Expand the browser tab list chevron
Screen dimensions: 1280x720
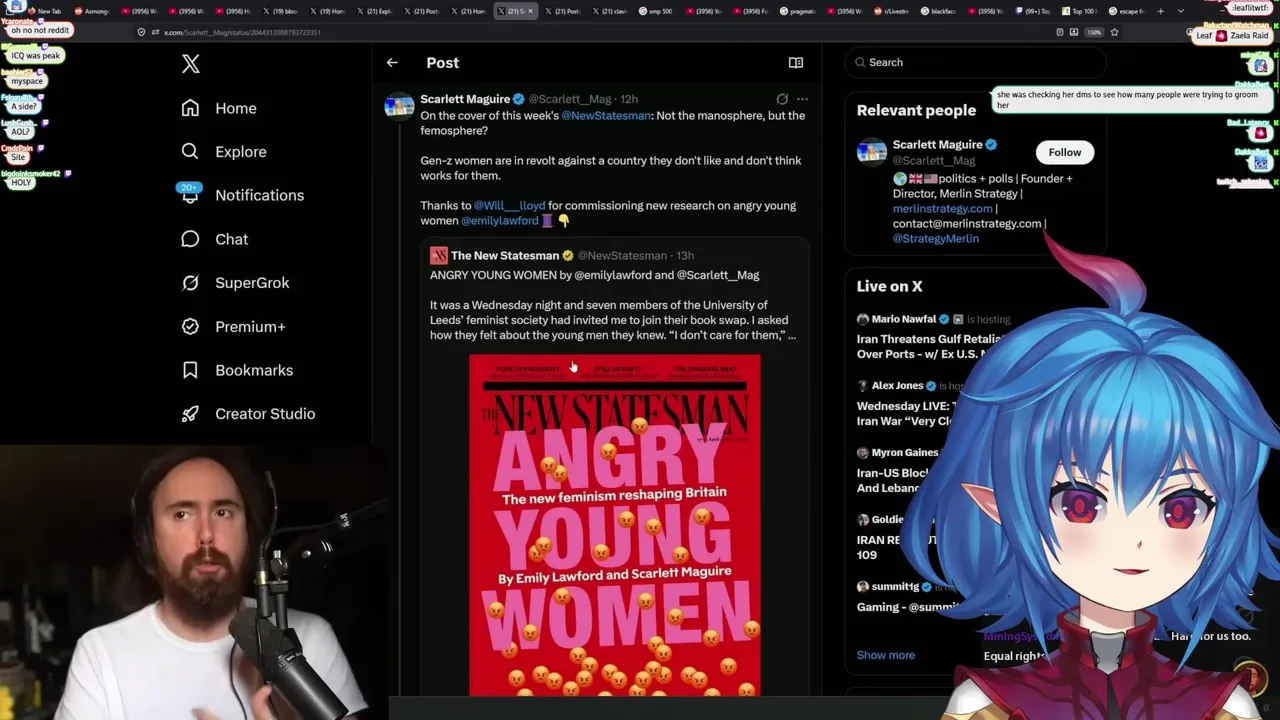(1181, 11)
